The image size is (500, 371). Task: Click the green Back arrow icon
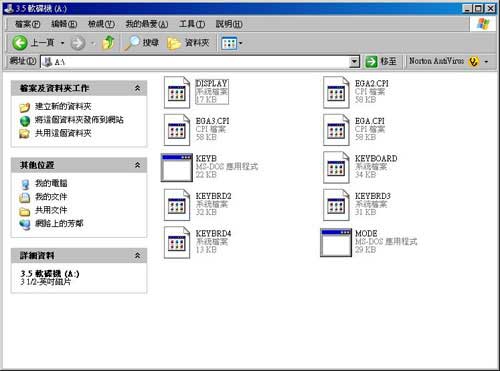coord(20,43)
